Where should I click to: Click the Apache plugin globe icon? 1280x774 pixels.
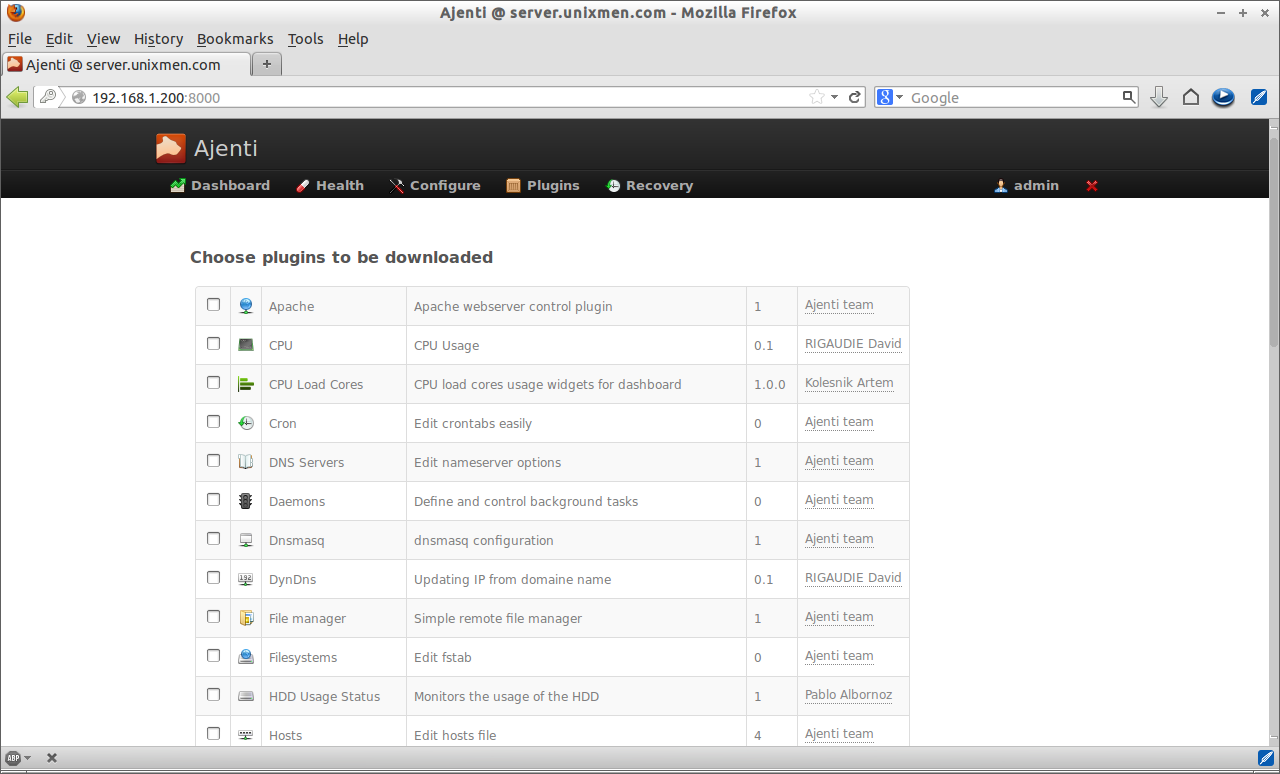pos(246,306)
